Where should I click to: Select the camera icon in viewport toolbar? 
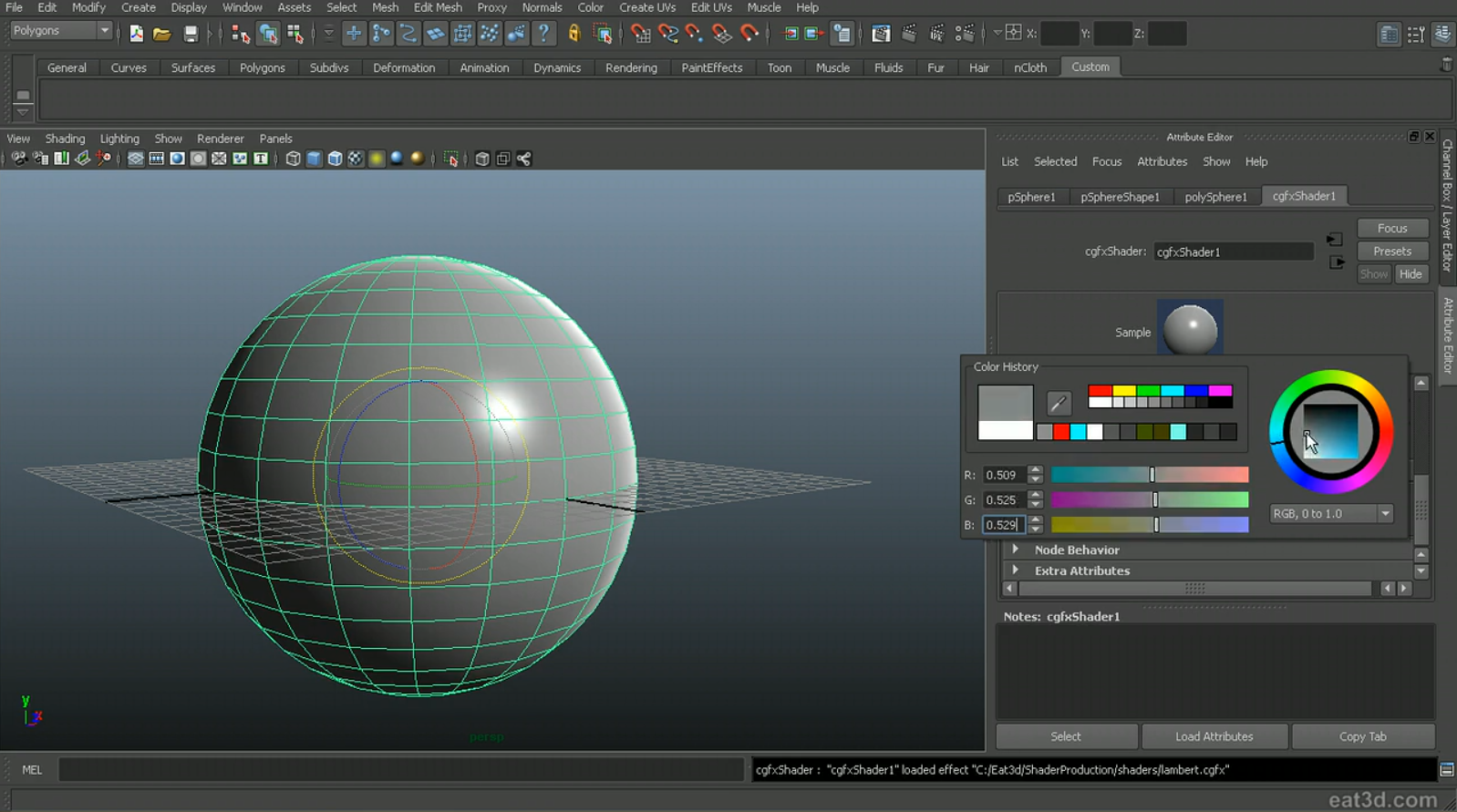(x=18, y=159)
